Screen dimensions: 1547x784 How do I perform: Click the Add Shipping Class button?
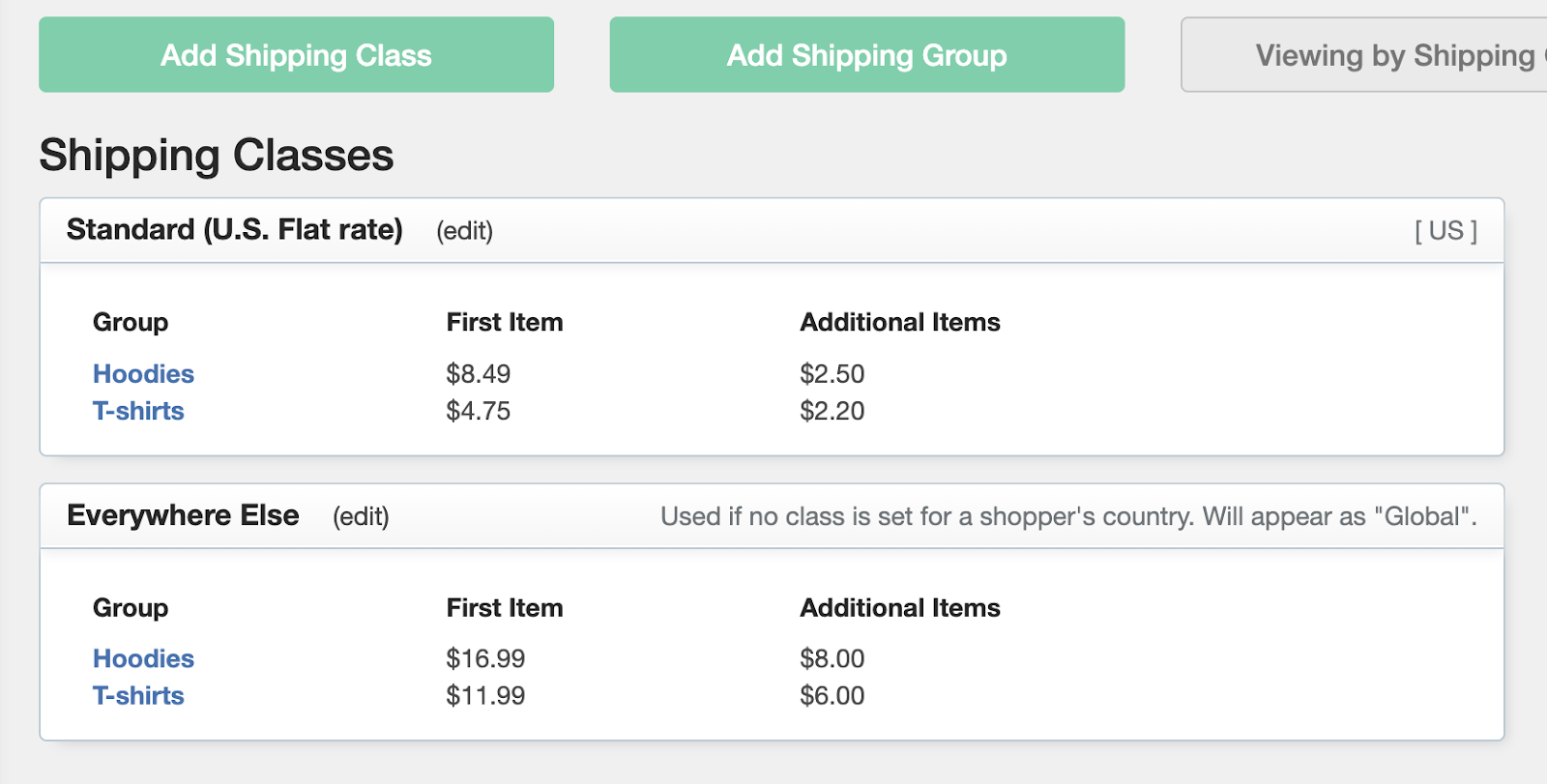point(295,55)
